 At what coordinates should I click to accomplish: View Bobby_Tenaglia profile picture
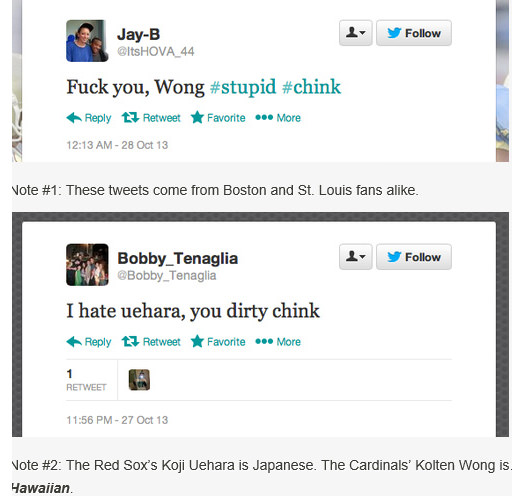(x=87, y=265)
